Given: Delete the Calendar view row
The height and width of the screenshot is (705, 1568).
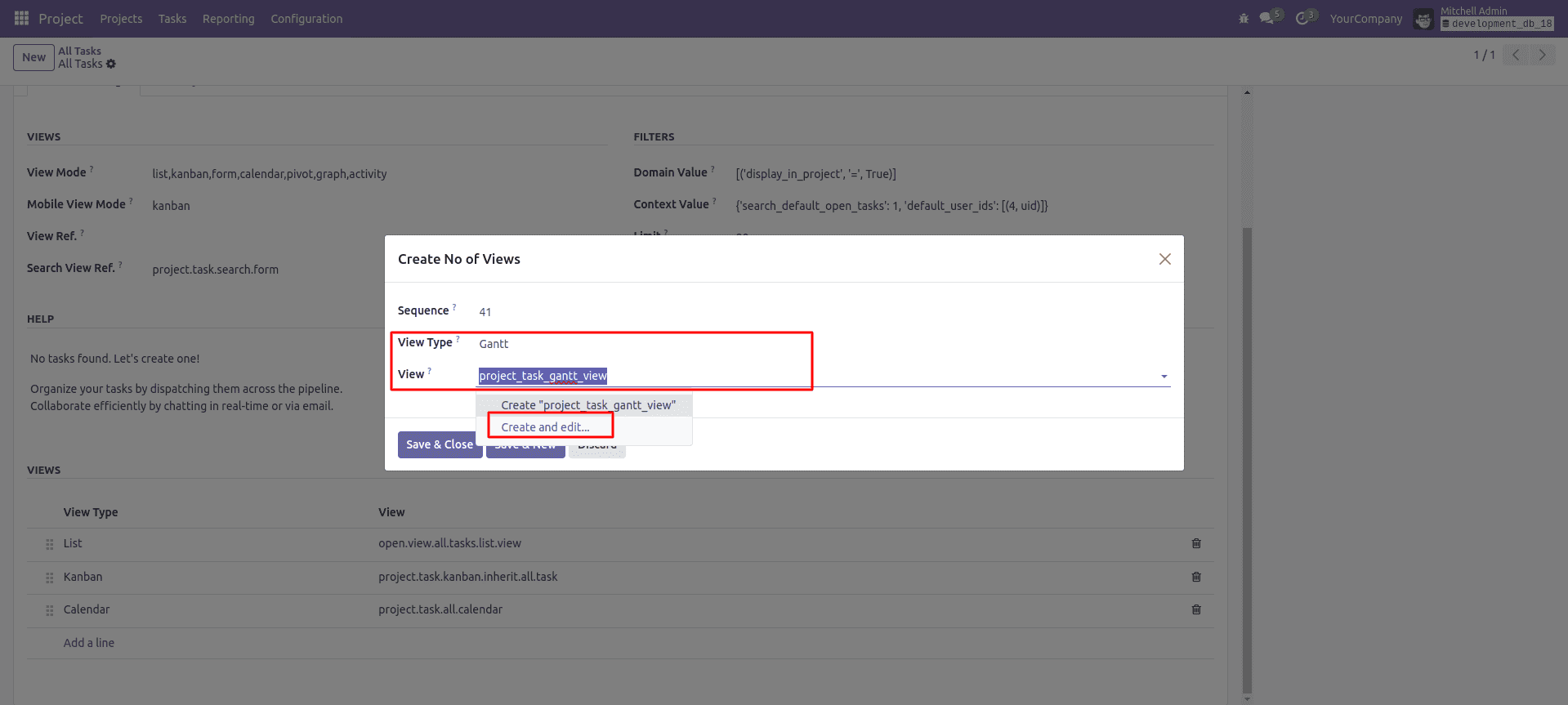Looking at the screenshot, I should tap(1196, 609).
